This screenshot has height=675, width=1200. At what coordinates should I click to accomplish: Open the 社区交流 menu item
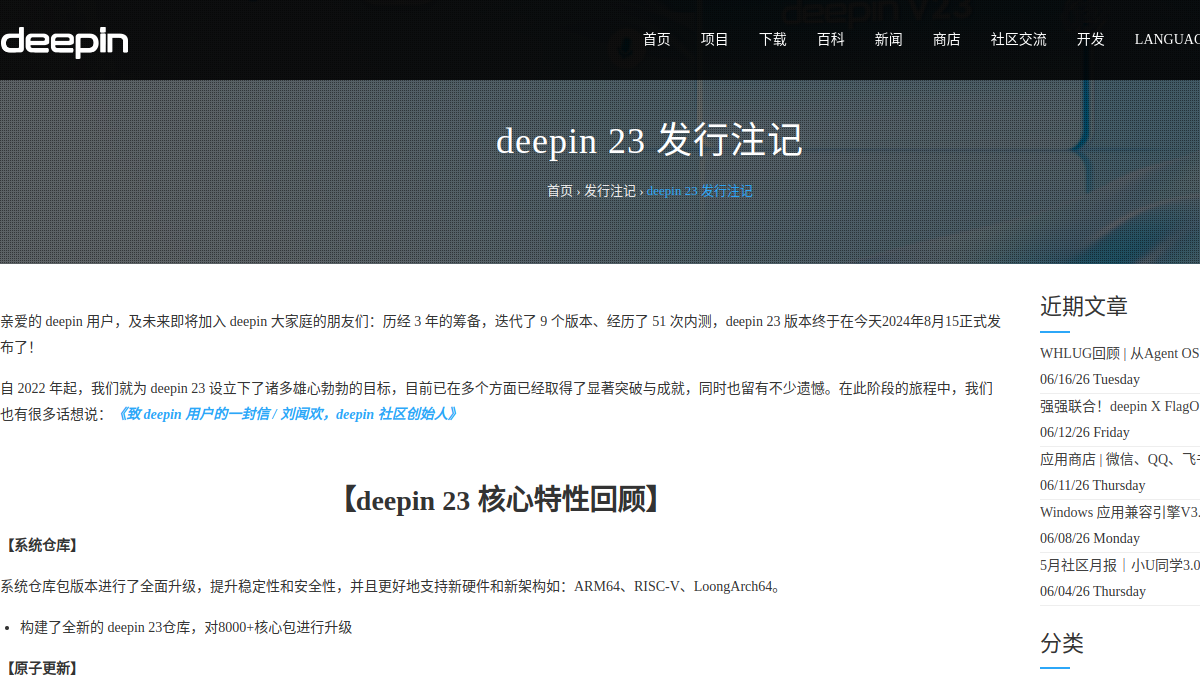[x=1019, y=40]
